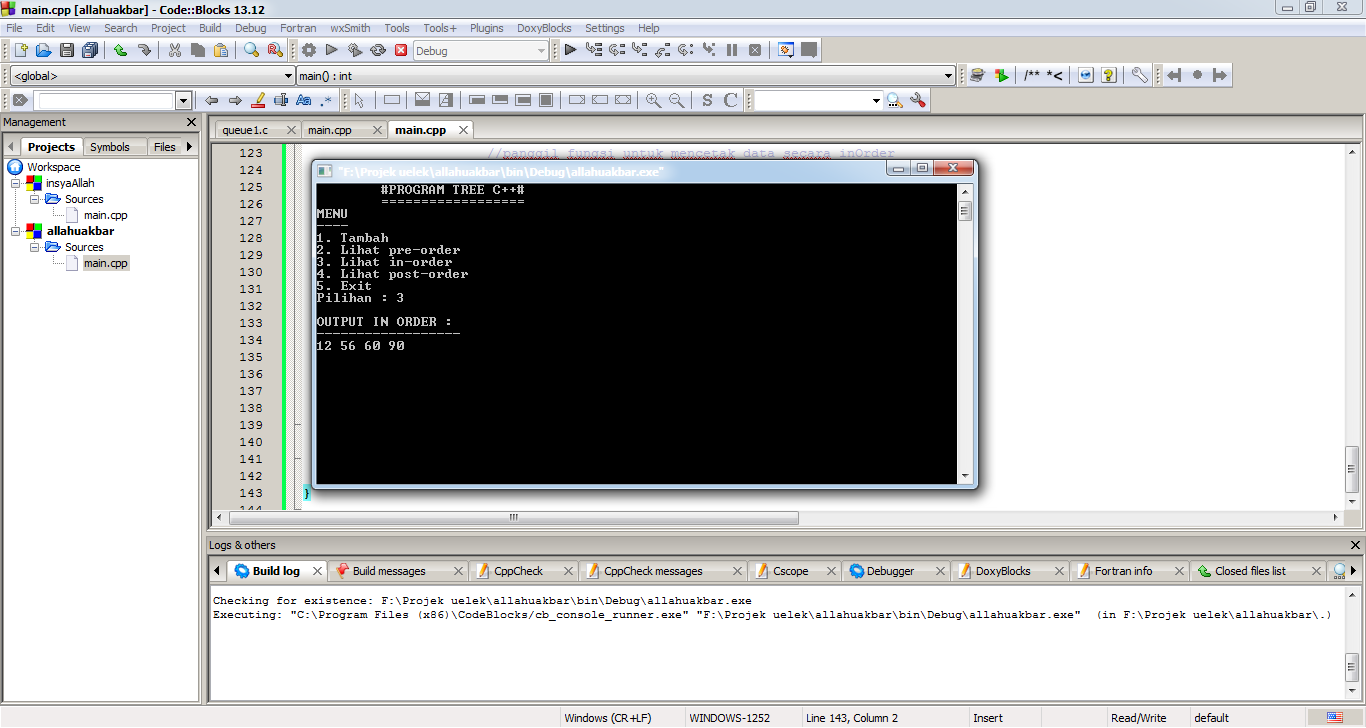The height and width of the screenshot is (728, 1366).
Task: Zoom out with the minus magnifier
Action: point(677,100)
